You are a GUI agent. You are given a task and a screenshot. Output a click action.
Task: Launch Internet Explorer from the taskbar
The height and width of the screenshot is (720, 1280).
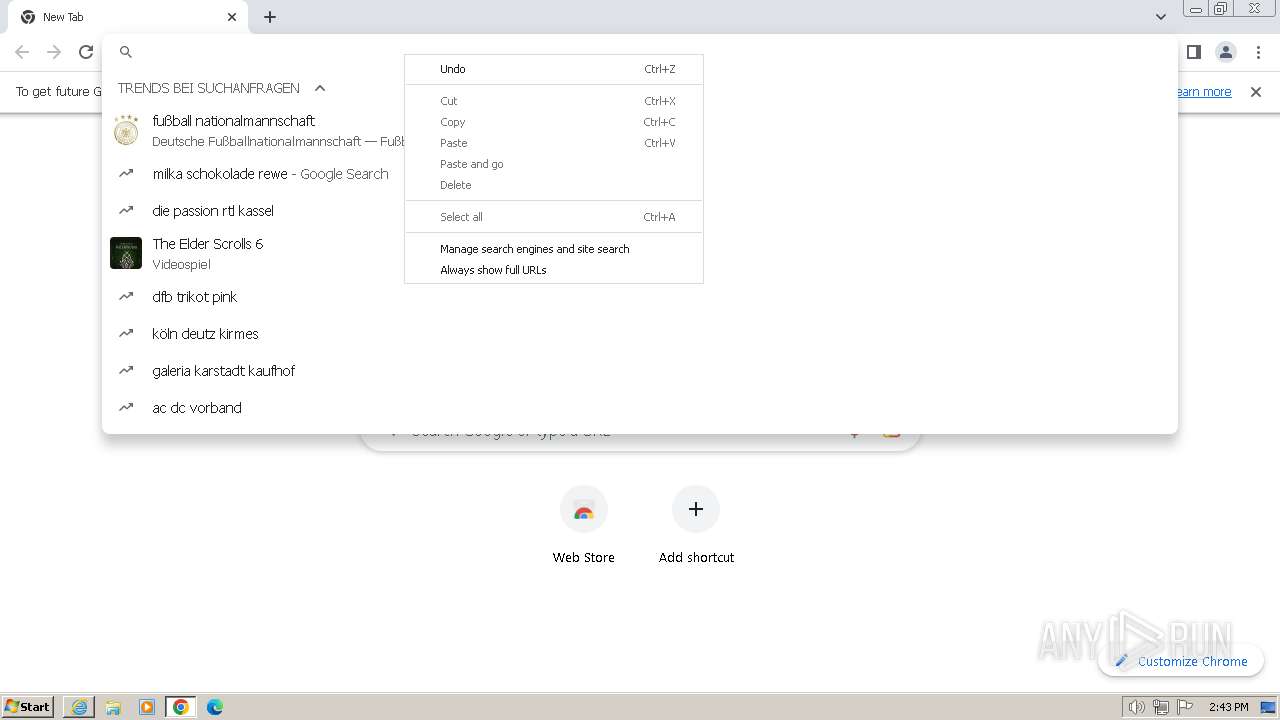[79, 707]
